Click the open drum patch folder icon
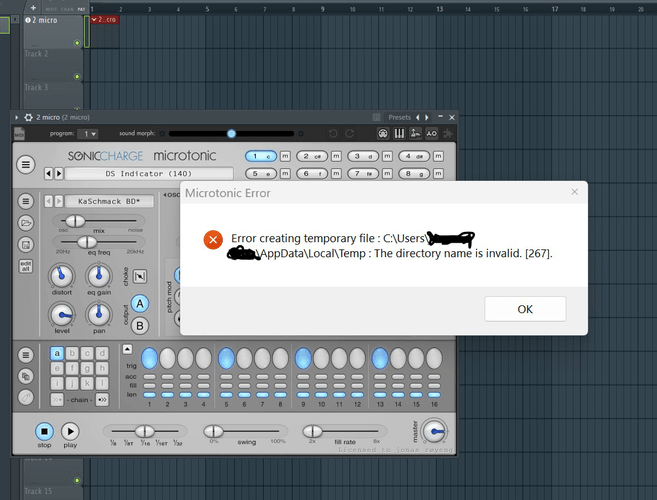 tap(26, 223)
